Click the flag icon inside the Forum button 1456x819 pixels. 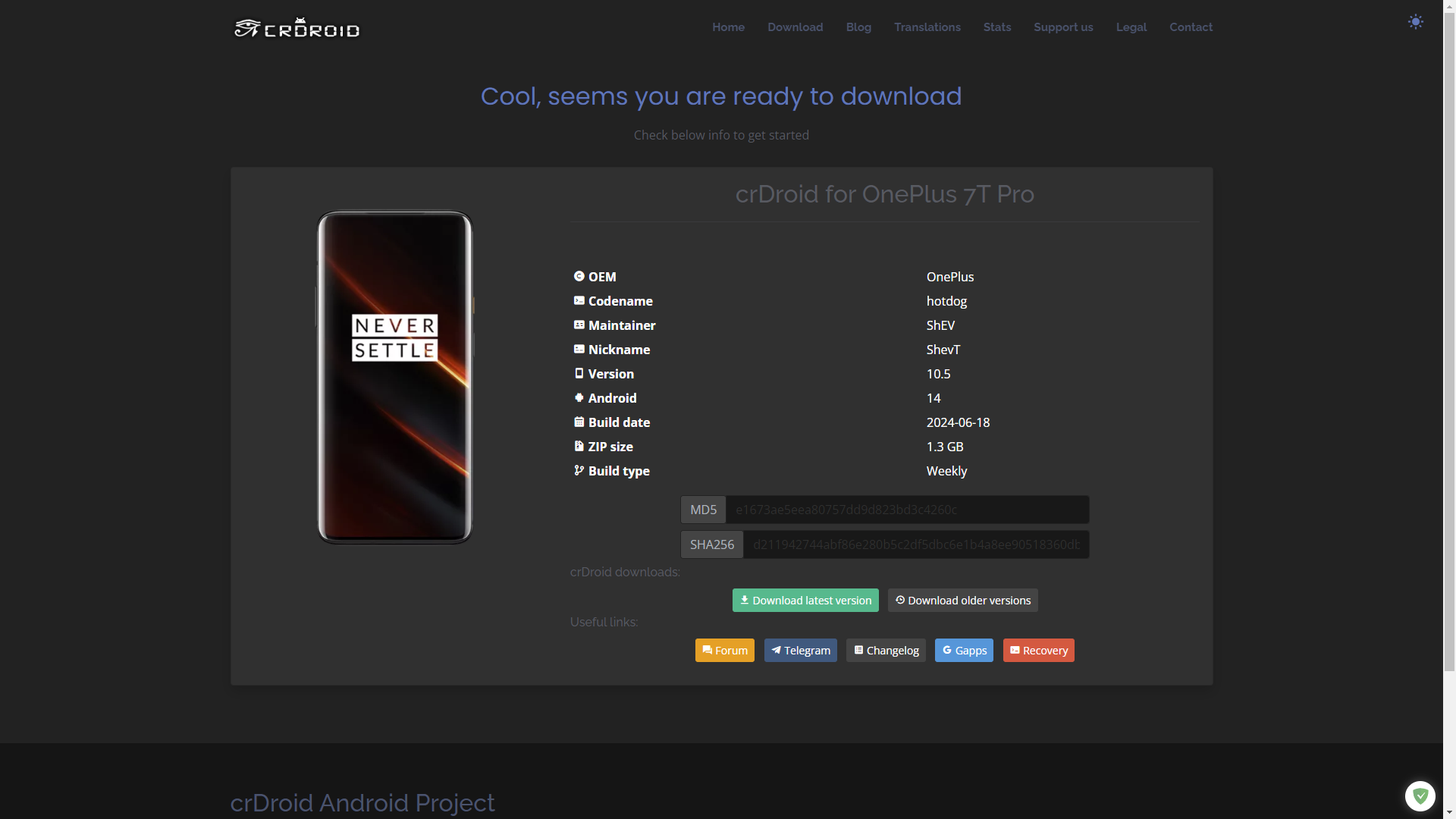706,650
